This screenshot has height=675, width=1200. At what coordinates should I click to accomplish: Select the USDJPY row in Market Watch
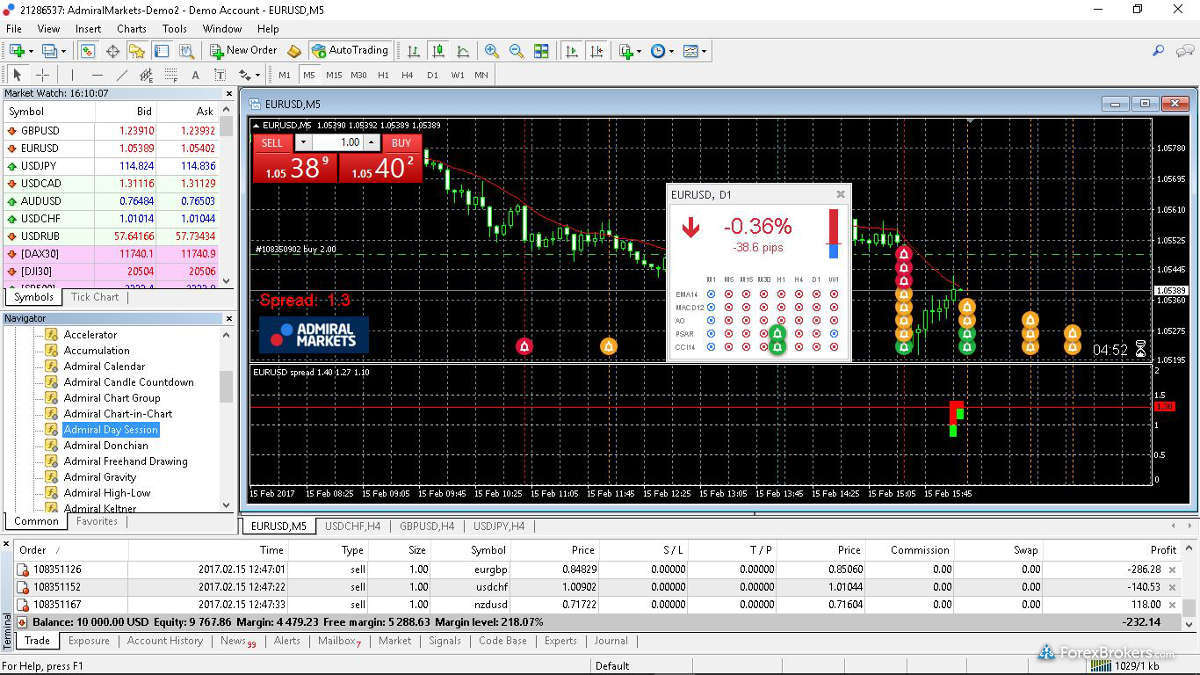click(x=110, y=166)
